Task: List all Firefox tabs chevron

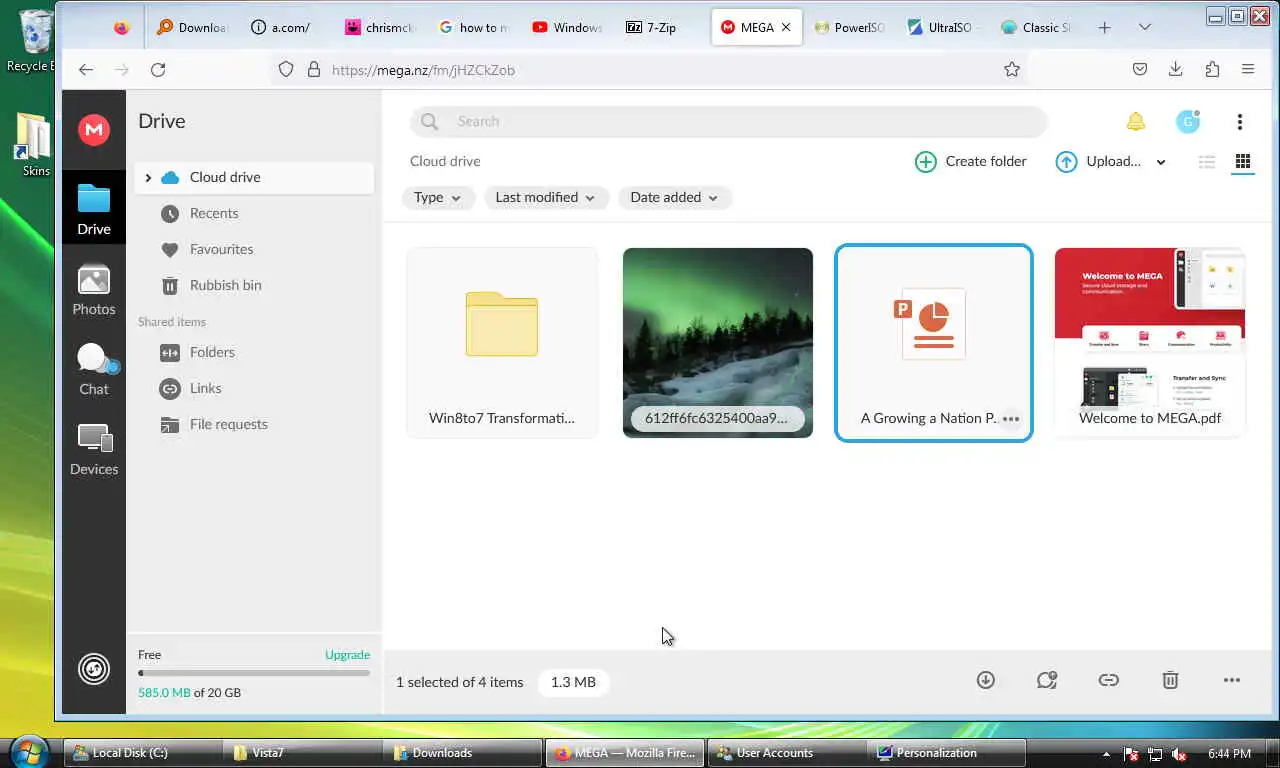Action: pyautogui.click(x=1145, y=27)
